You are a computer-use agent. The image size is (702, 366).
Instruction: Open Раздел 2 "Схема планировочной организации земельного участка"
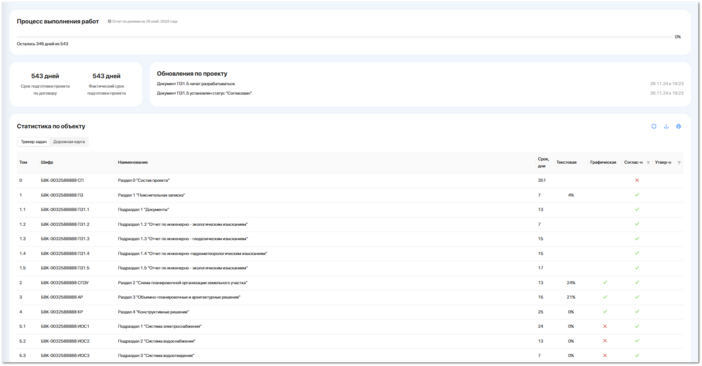[183, 283]
